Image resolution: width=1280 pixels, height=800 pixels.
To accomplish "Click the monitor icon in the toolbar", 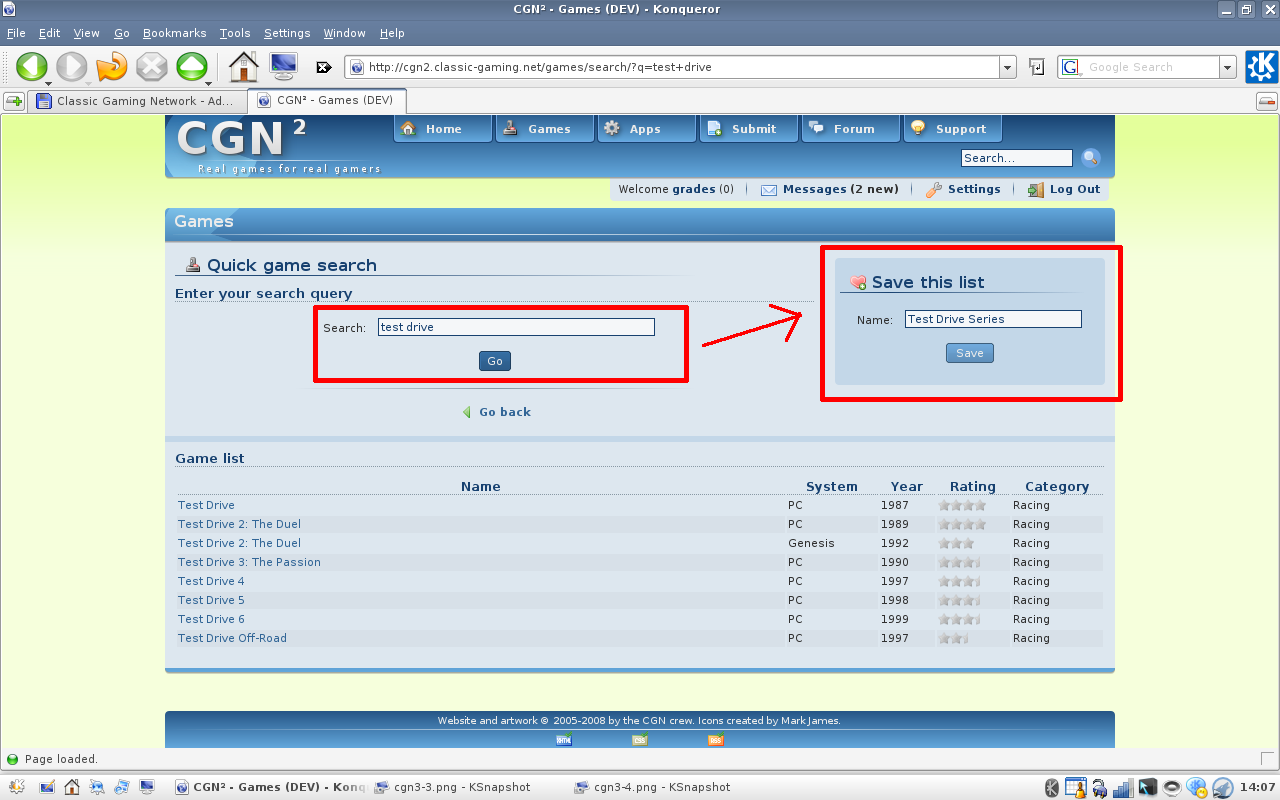I will tap(283, 67).
